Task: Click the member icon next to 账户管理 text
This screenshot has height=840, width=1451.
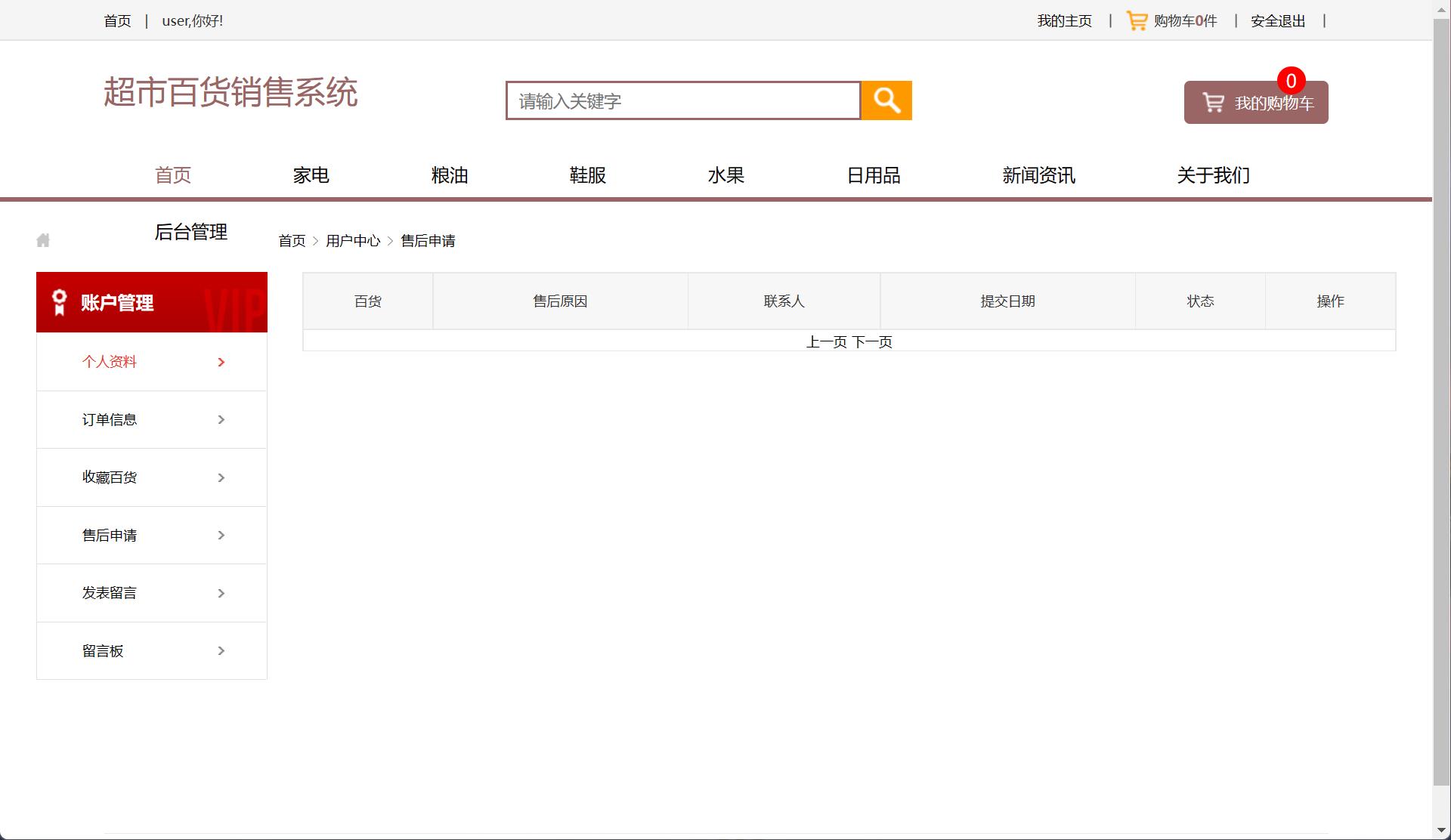Action: 60,302
